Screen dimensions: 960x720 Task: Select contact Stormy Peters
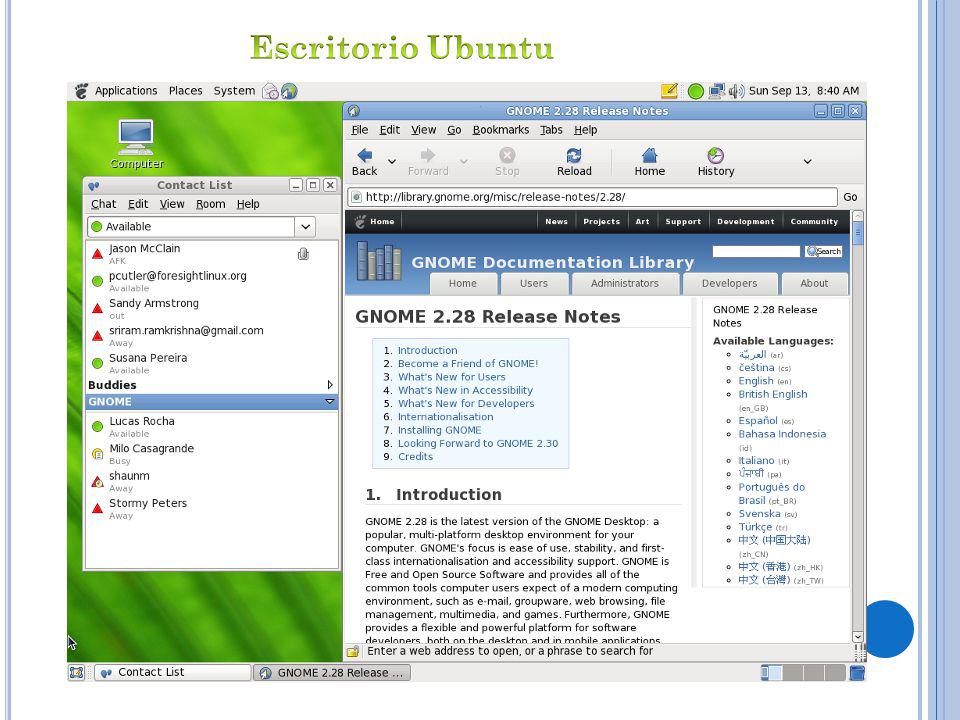211,509
